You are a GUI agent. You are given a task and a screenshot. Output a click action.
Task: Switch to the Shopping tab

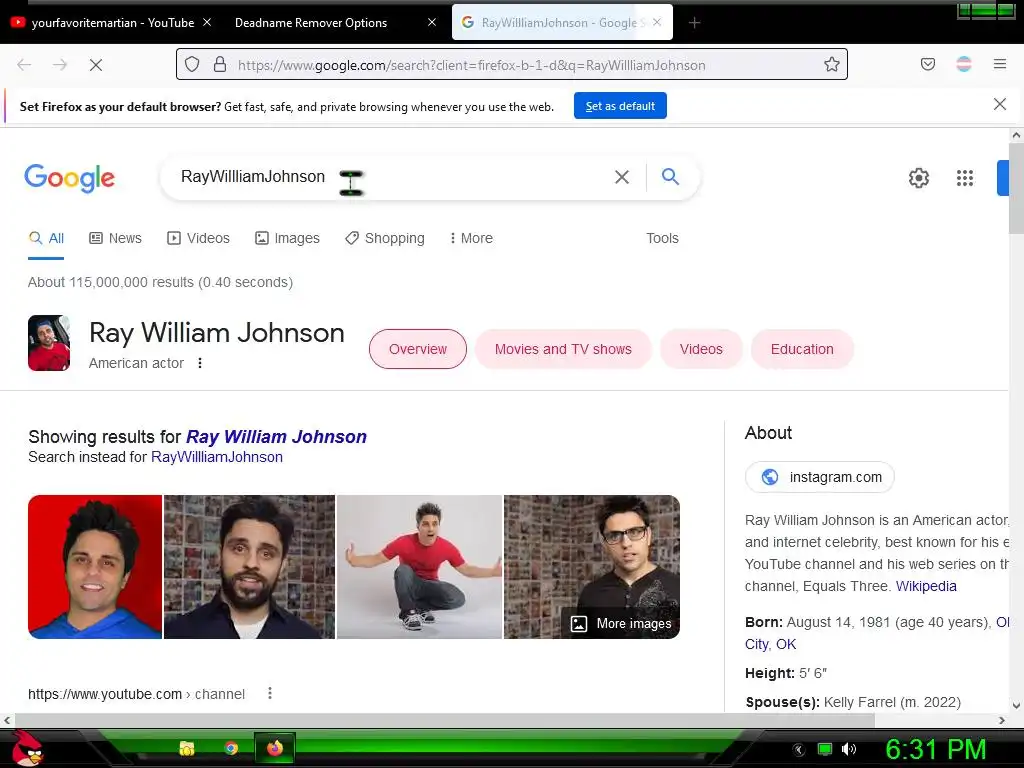click(x=385, y=238)
